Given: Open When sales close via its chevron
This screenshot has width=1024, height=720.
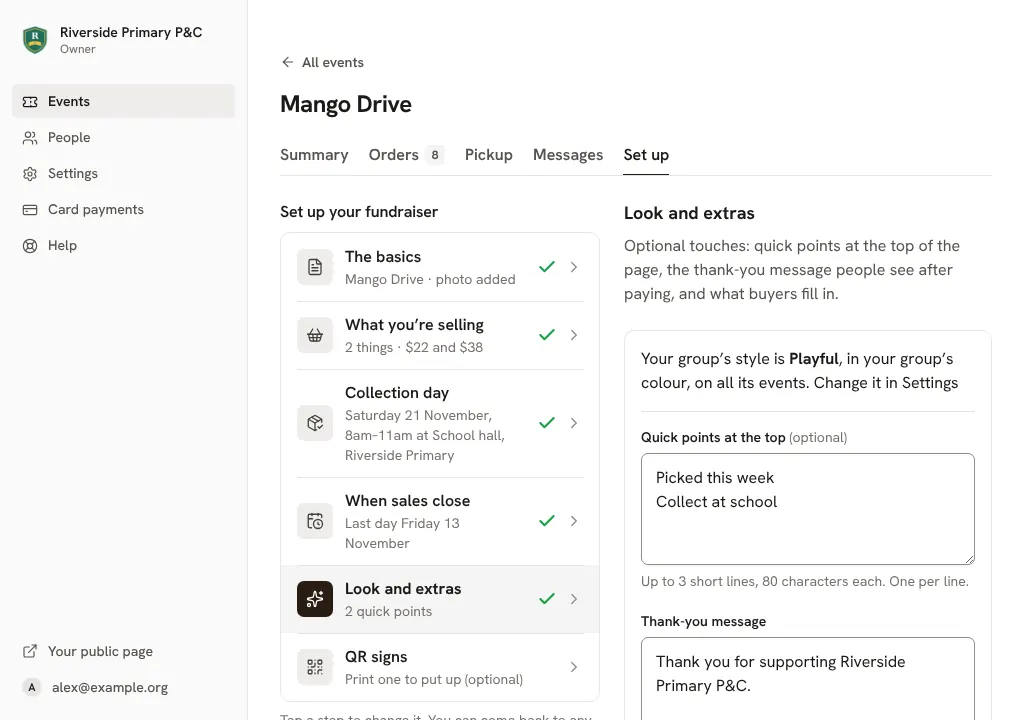Looking at the screenshot, I should pyautogui.click(x=573, y=521).
